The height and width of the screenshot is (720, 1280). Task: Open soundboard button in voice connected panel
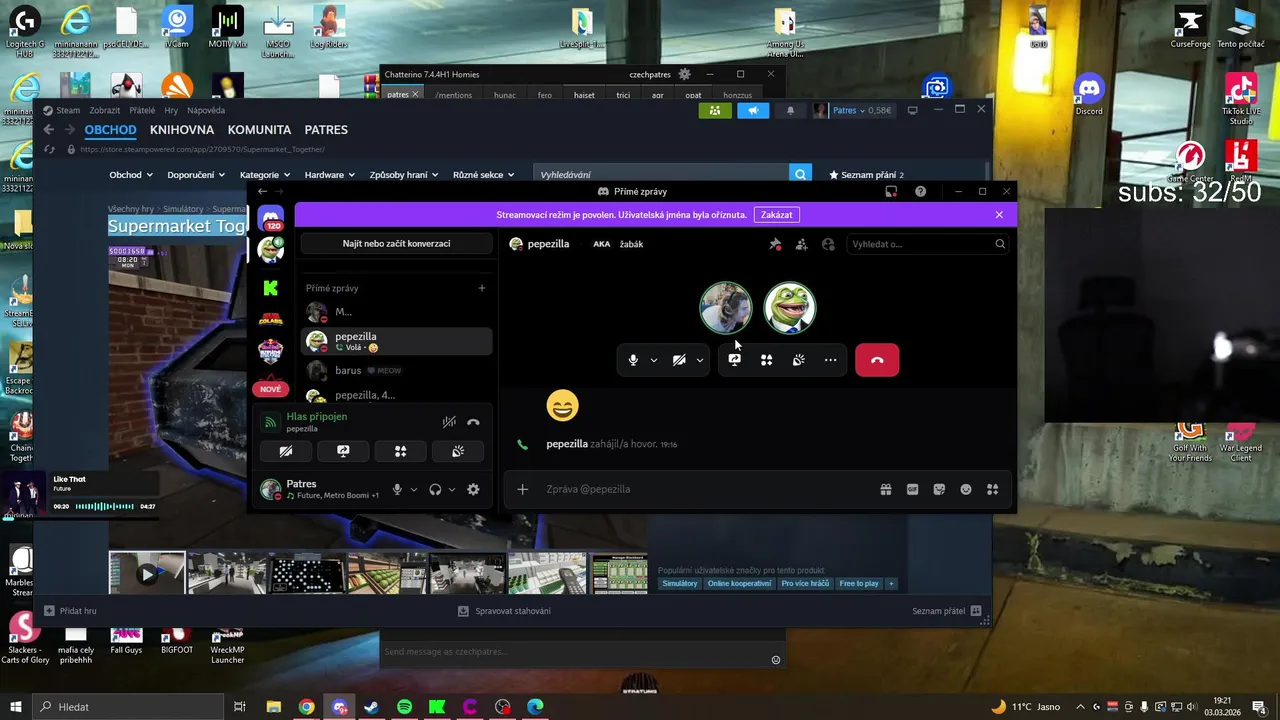tap(458, 451)
